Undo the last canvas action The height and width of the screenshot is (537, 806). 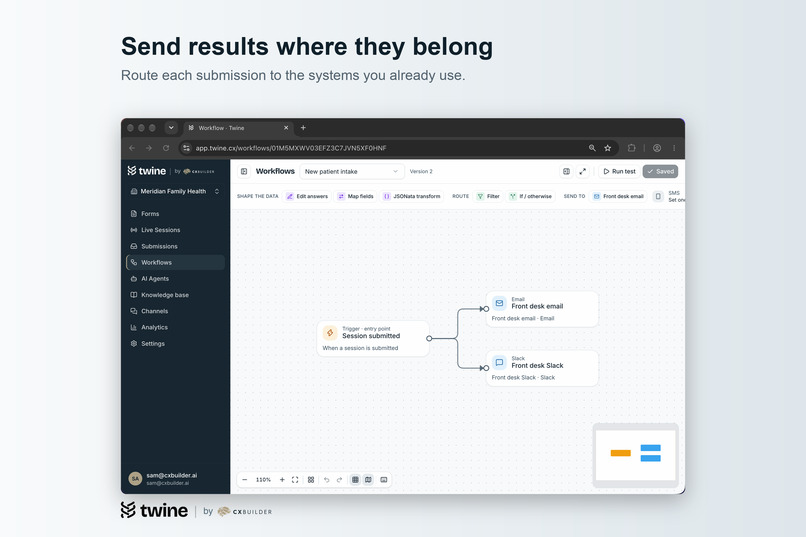326,480
